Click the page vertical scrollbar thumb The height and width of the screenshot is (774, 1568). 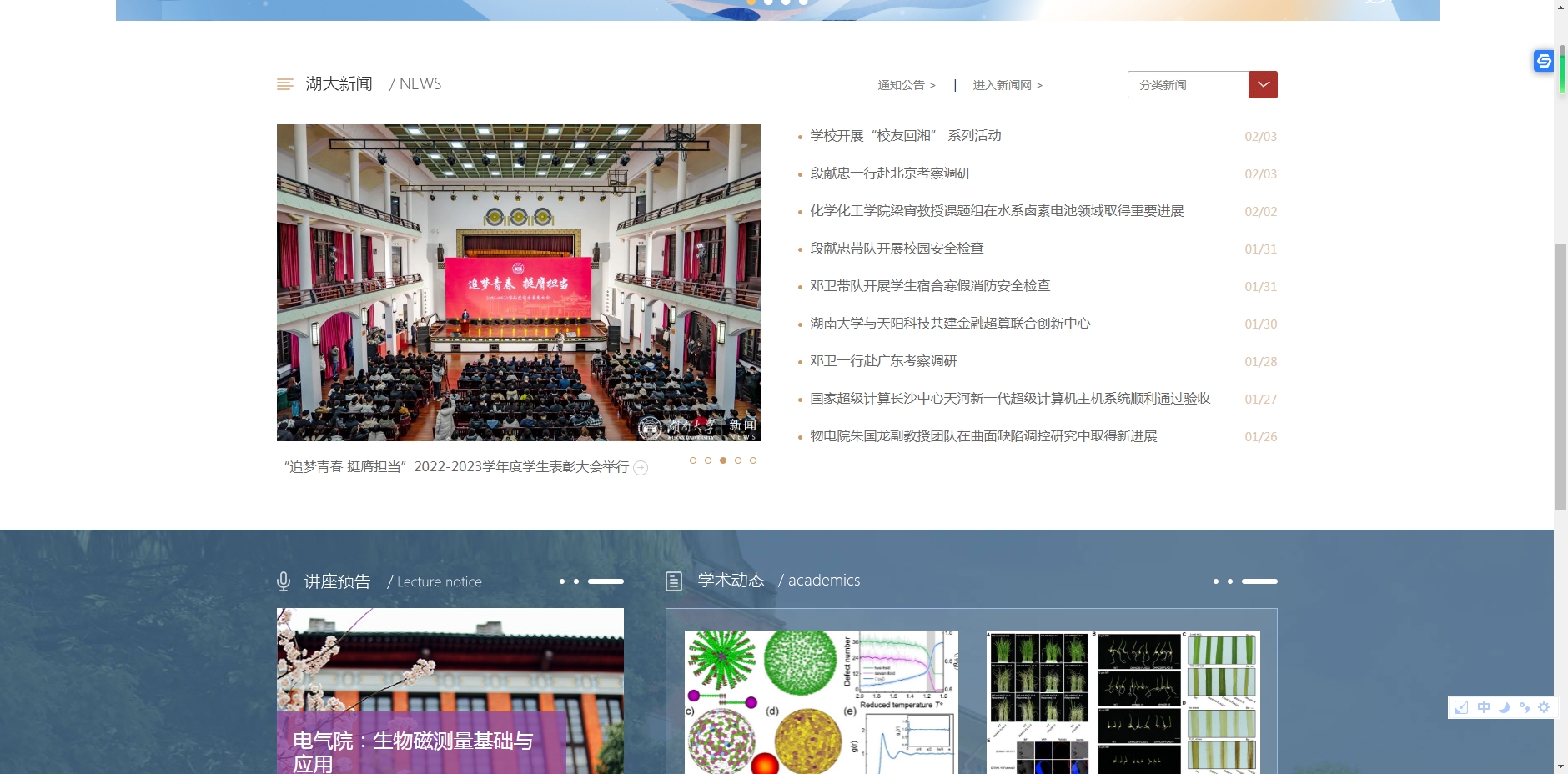click(x=1560, y=375)
